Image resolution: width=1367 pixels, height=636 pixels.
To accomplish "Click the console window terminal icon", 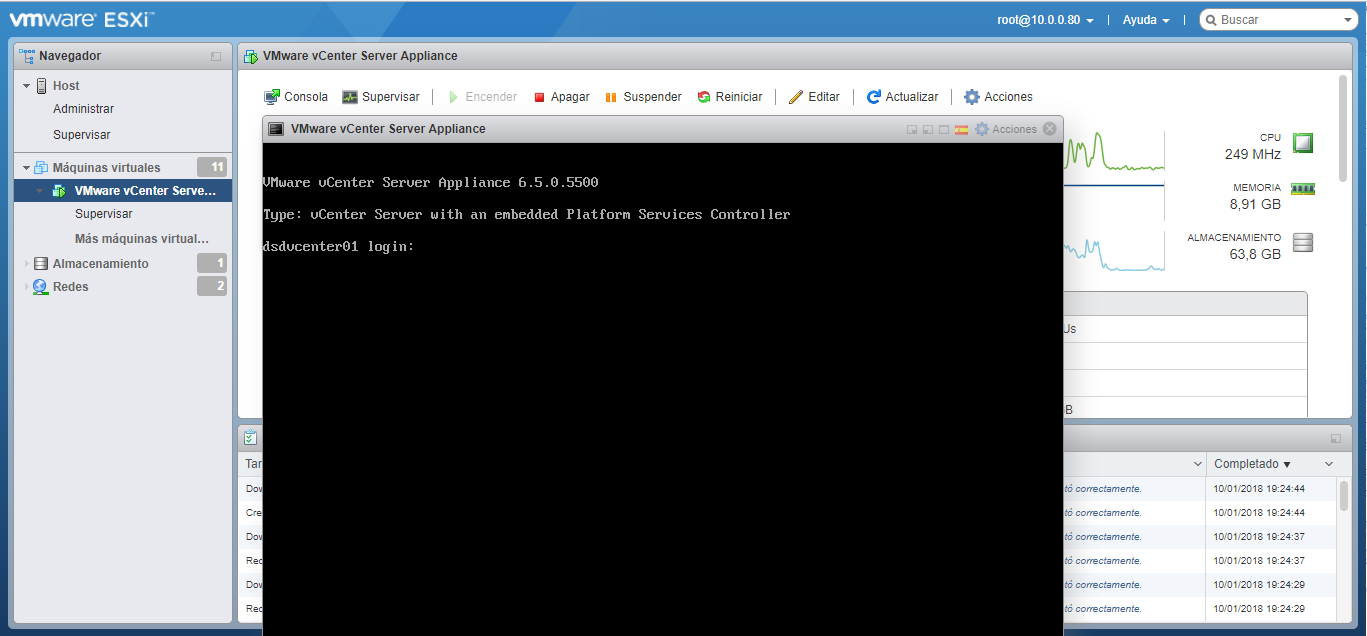I will [276, 129].
